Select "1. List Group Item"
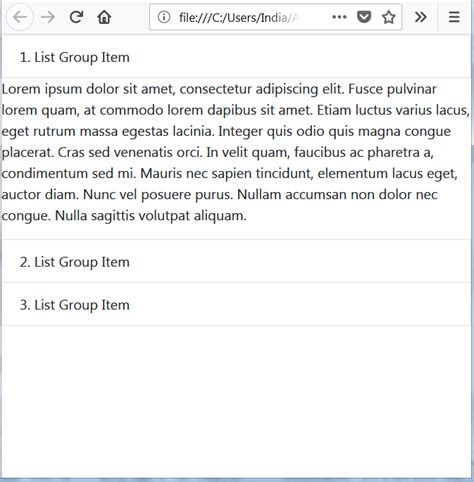474x482 pixels. [236, 57]
